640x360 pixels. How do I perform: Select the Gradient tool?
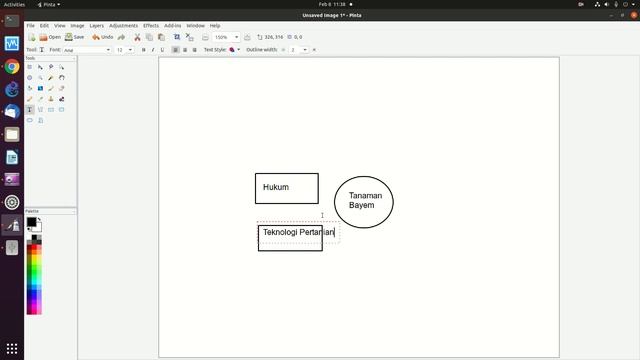[40, 88]
